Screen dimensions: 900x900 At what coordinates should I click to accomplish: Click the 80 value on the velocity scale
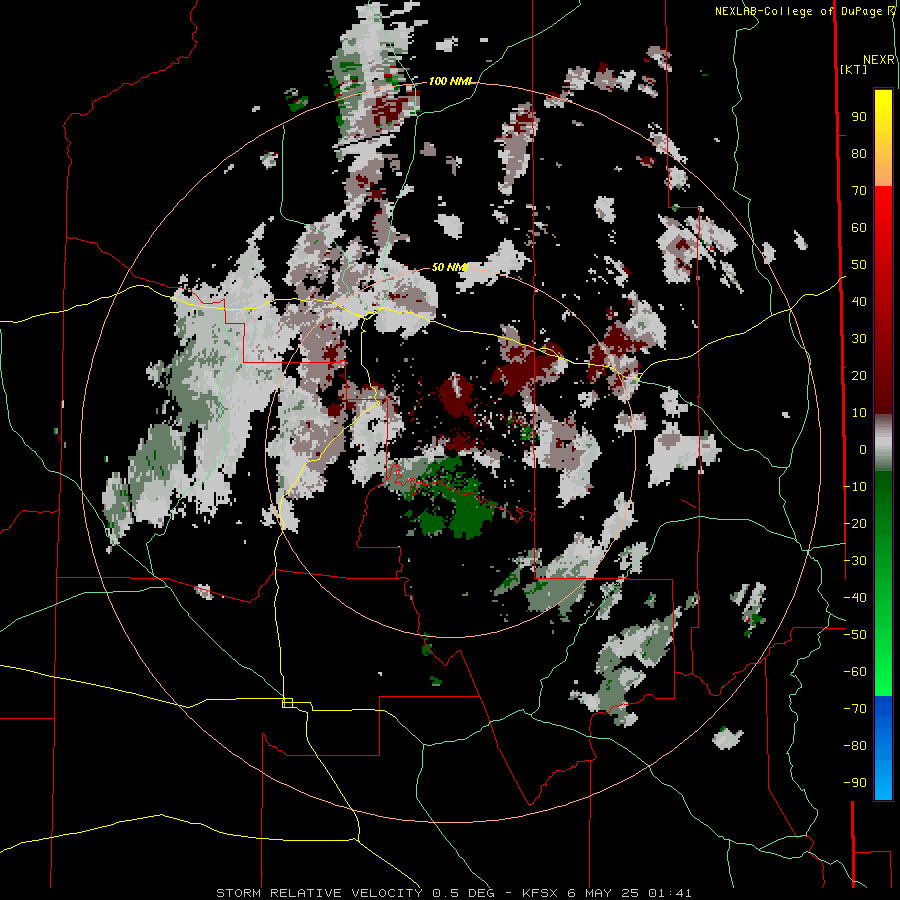[859, 153]
